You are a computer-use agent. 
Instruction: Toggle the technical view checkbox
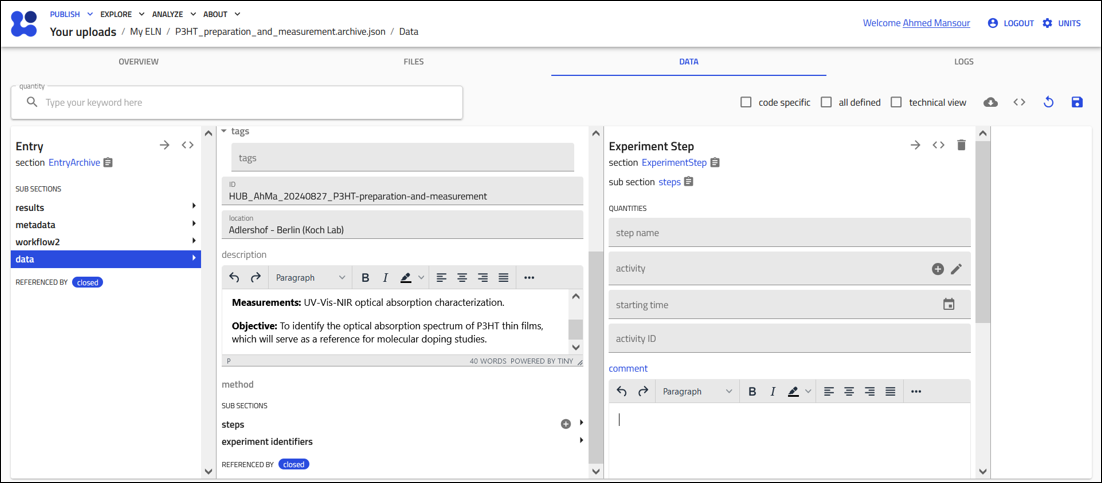click(x=896, y=102)
